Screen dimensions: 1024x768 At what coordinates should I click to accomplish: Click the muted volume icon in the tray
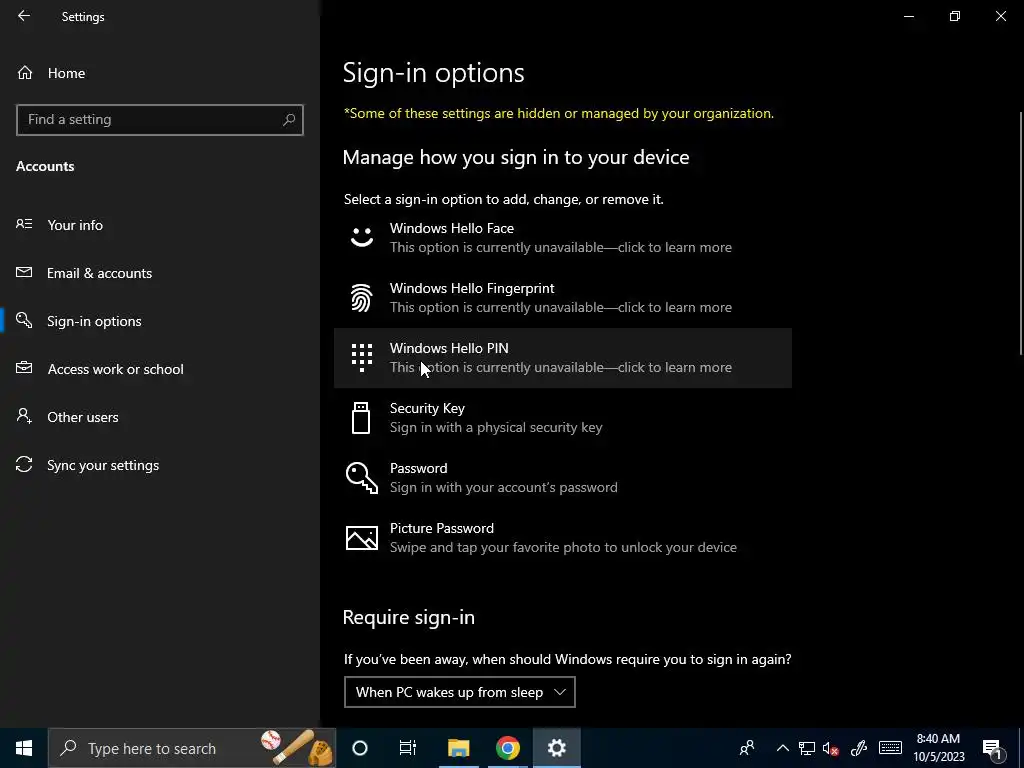[831, 748]
